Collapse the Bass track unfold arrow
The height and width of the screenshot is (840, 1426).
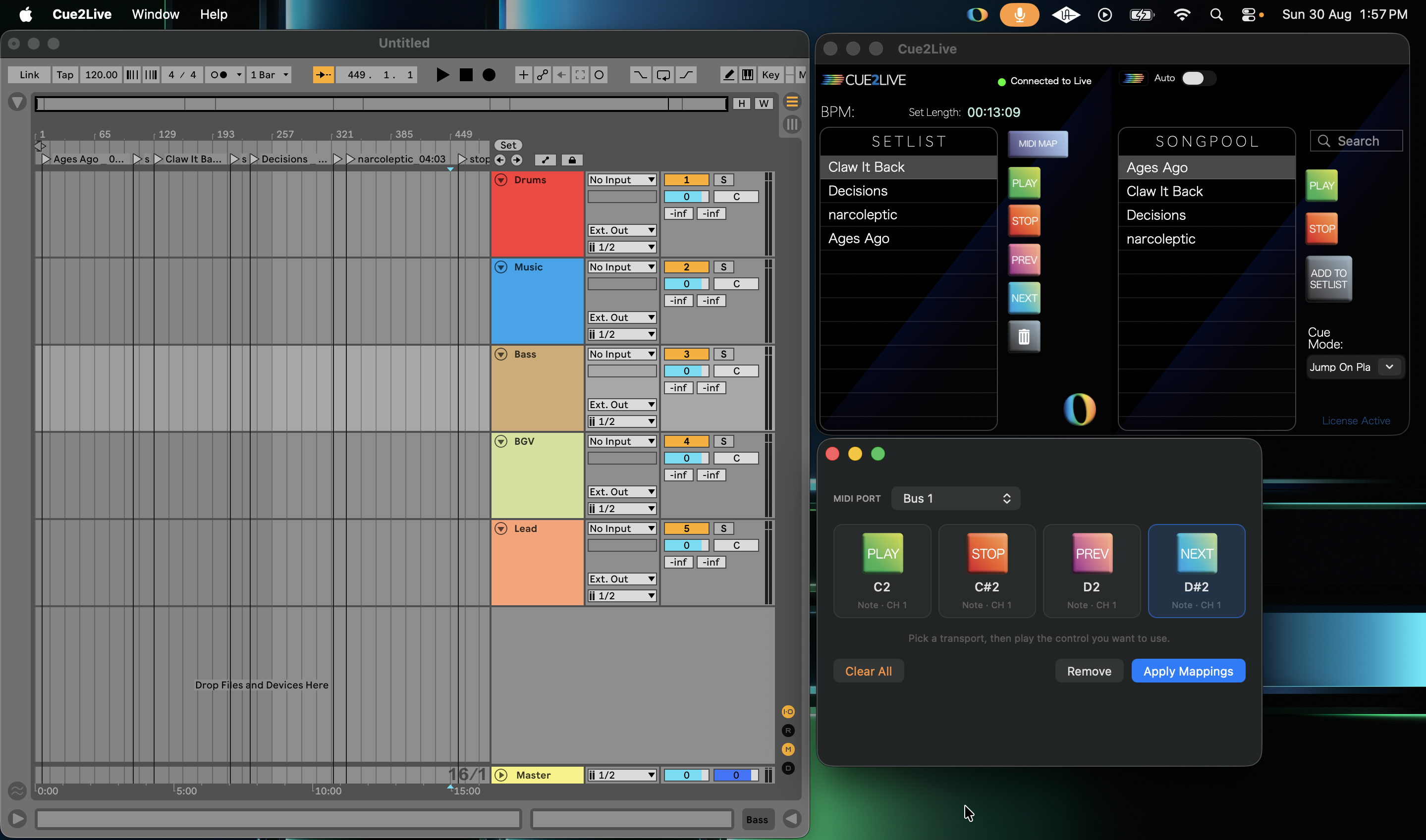(501, 354)
